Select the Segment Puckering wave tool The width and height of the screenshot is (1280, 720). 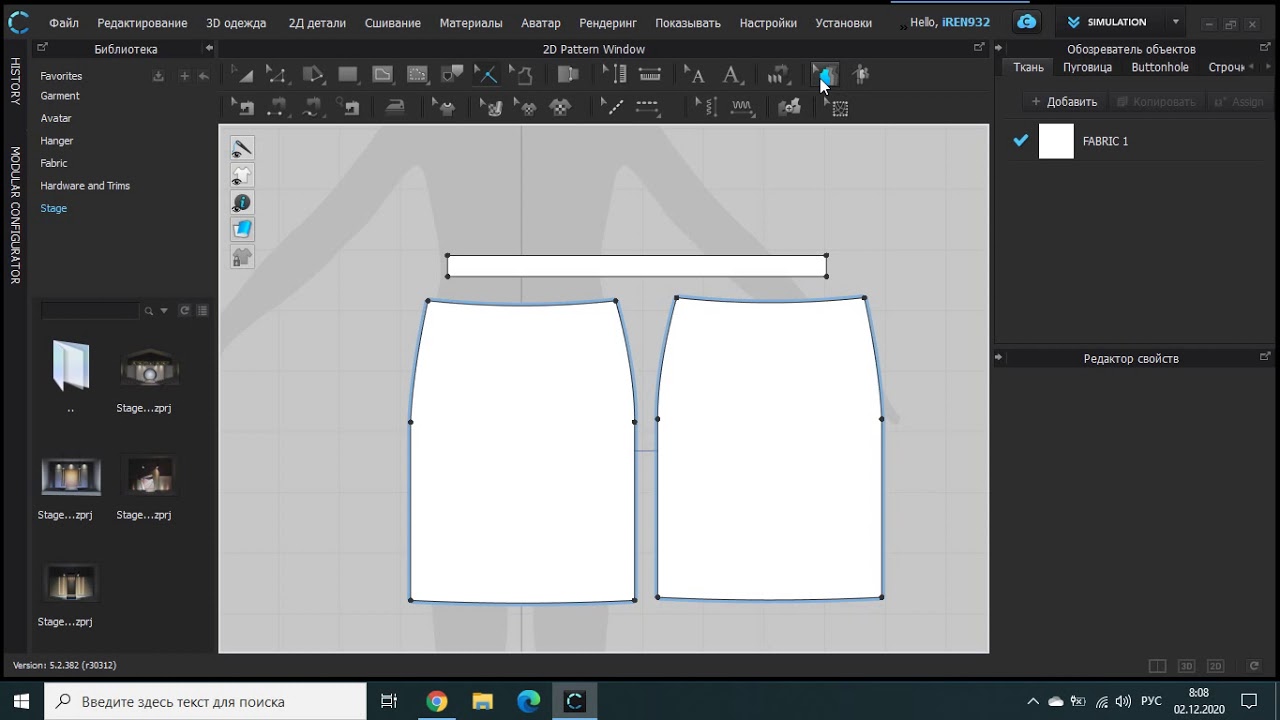pos(742,107)
